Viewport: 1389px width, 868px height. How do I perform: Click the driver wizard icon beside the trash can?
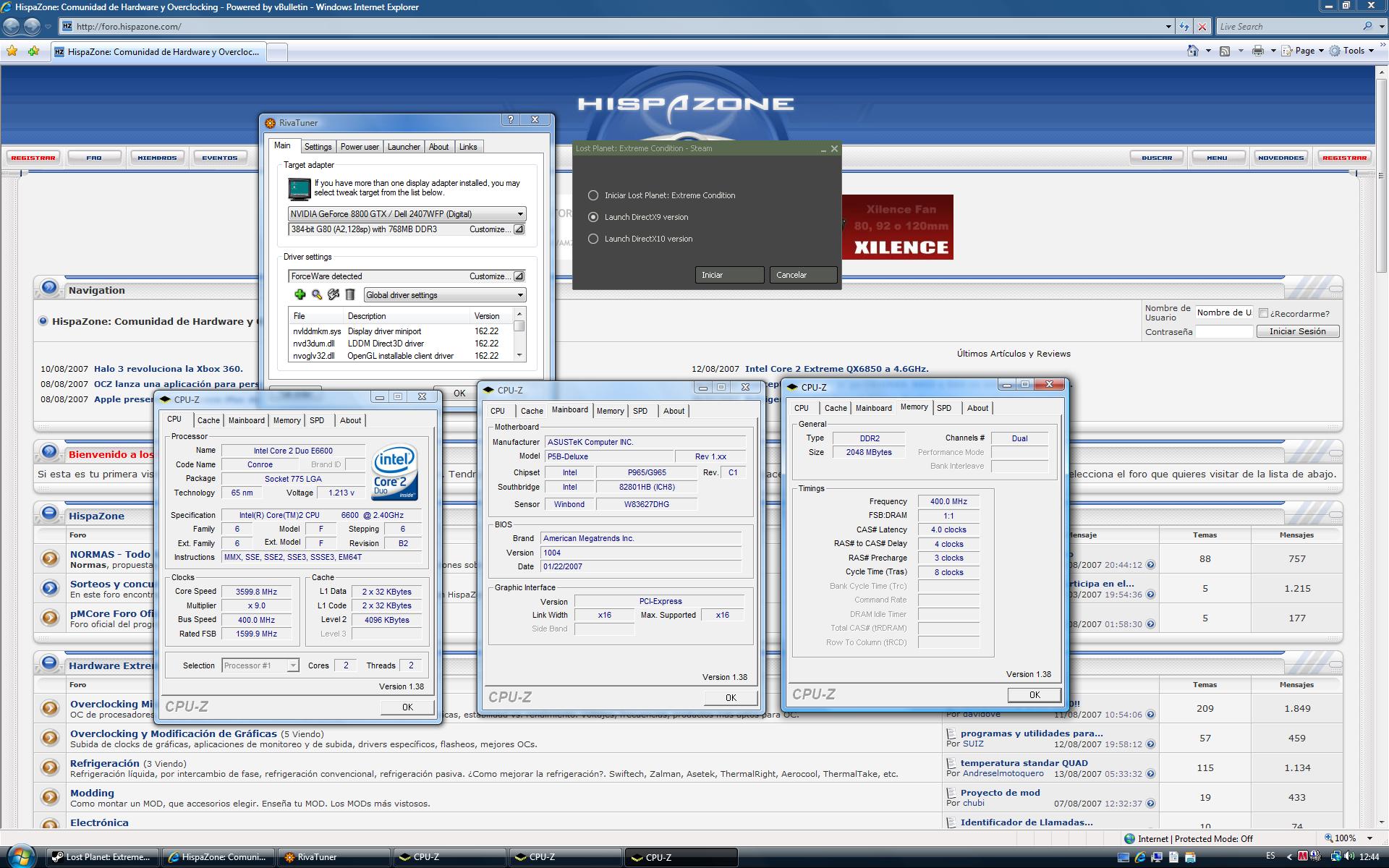coord(334,294)
